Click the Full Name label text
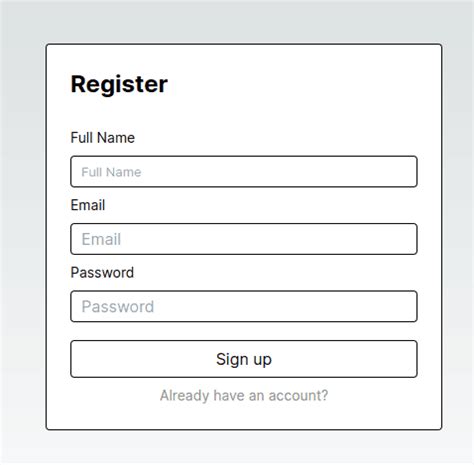The height and width of the screenshot is (465, 474). tap(103, 138)
